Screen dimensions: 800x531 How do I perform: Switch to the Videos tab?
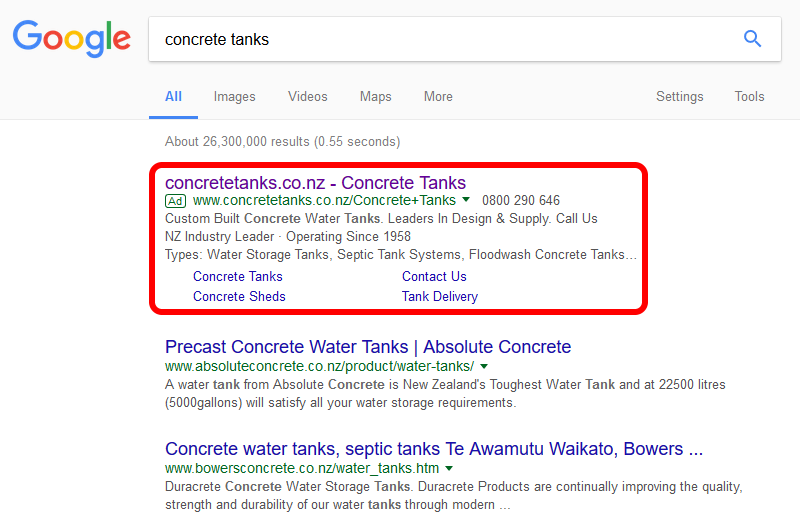(307, 97)
